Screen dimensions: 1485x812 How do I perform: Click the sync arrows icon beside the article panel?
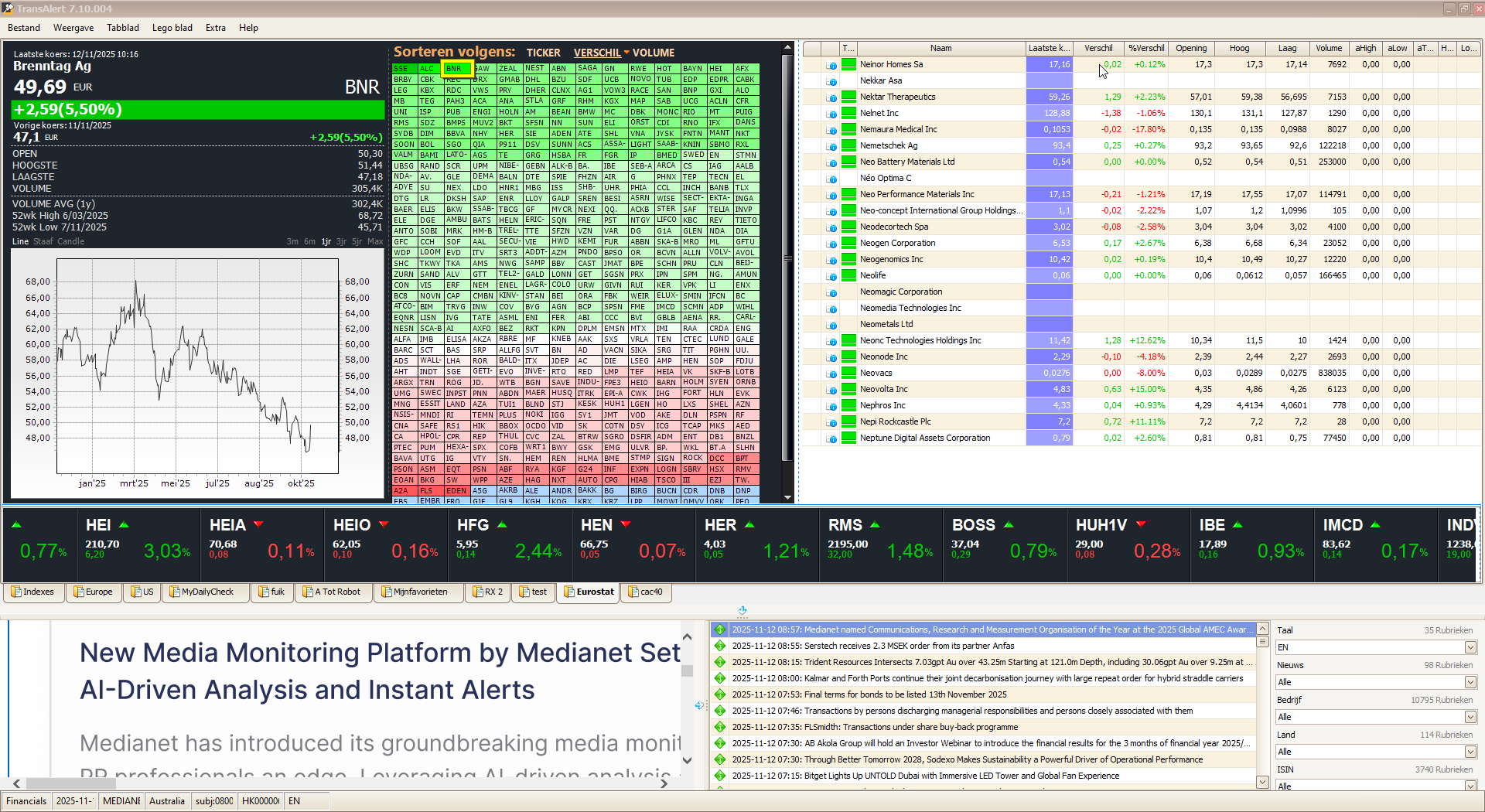(x=700, y=705)
